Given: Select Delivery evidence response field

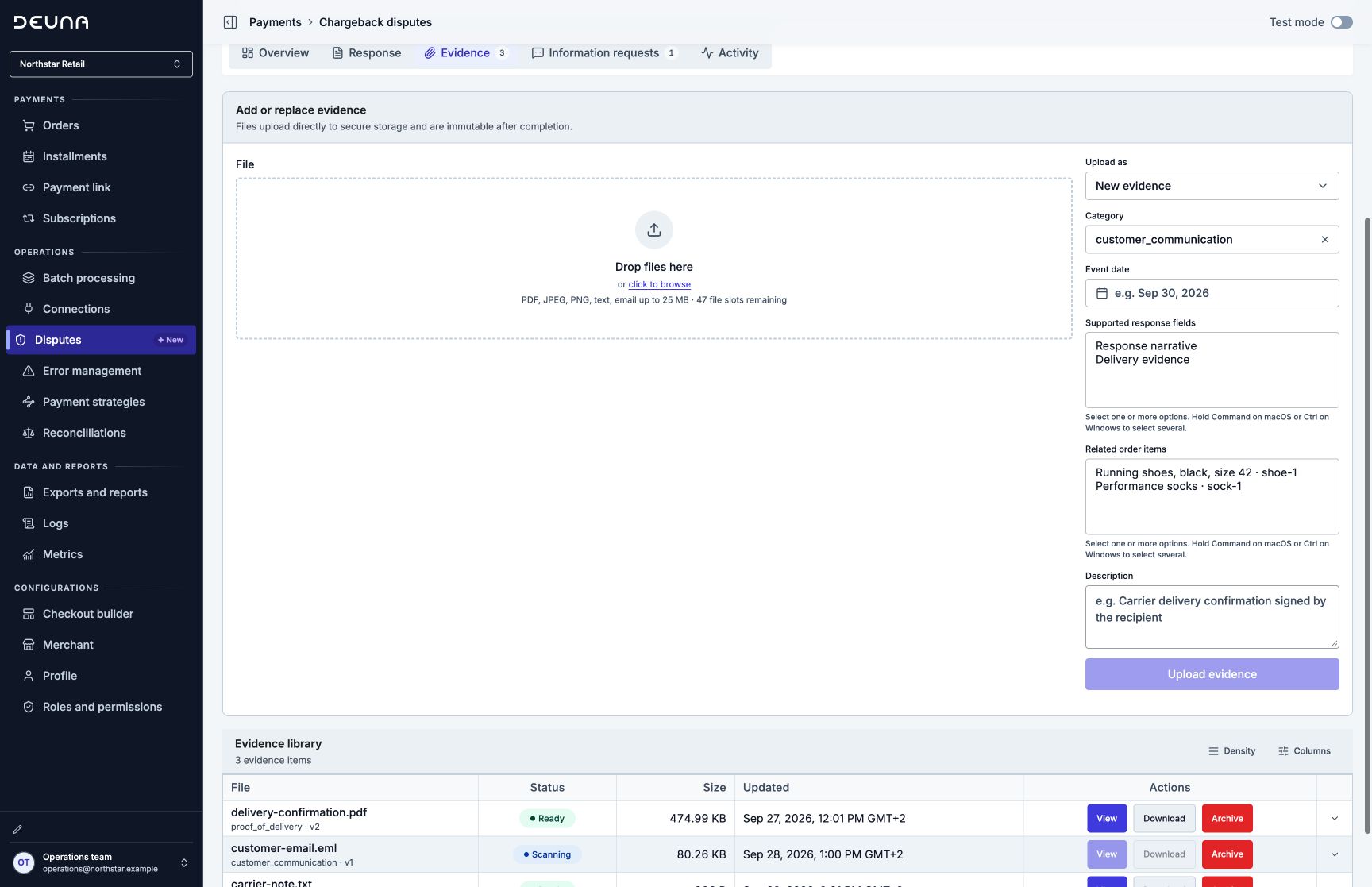Looking at the screenshot, I should pyautogui.click(x=1143, y=360).
